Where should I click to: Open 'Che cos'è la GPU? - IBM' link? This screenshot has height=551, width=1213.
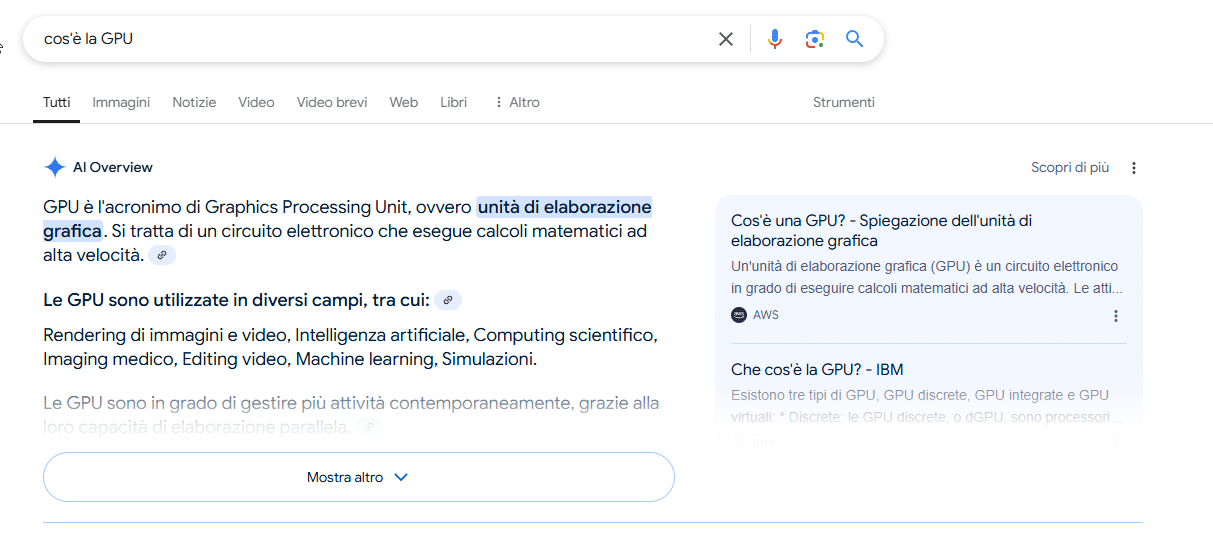coord(817,370)
